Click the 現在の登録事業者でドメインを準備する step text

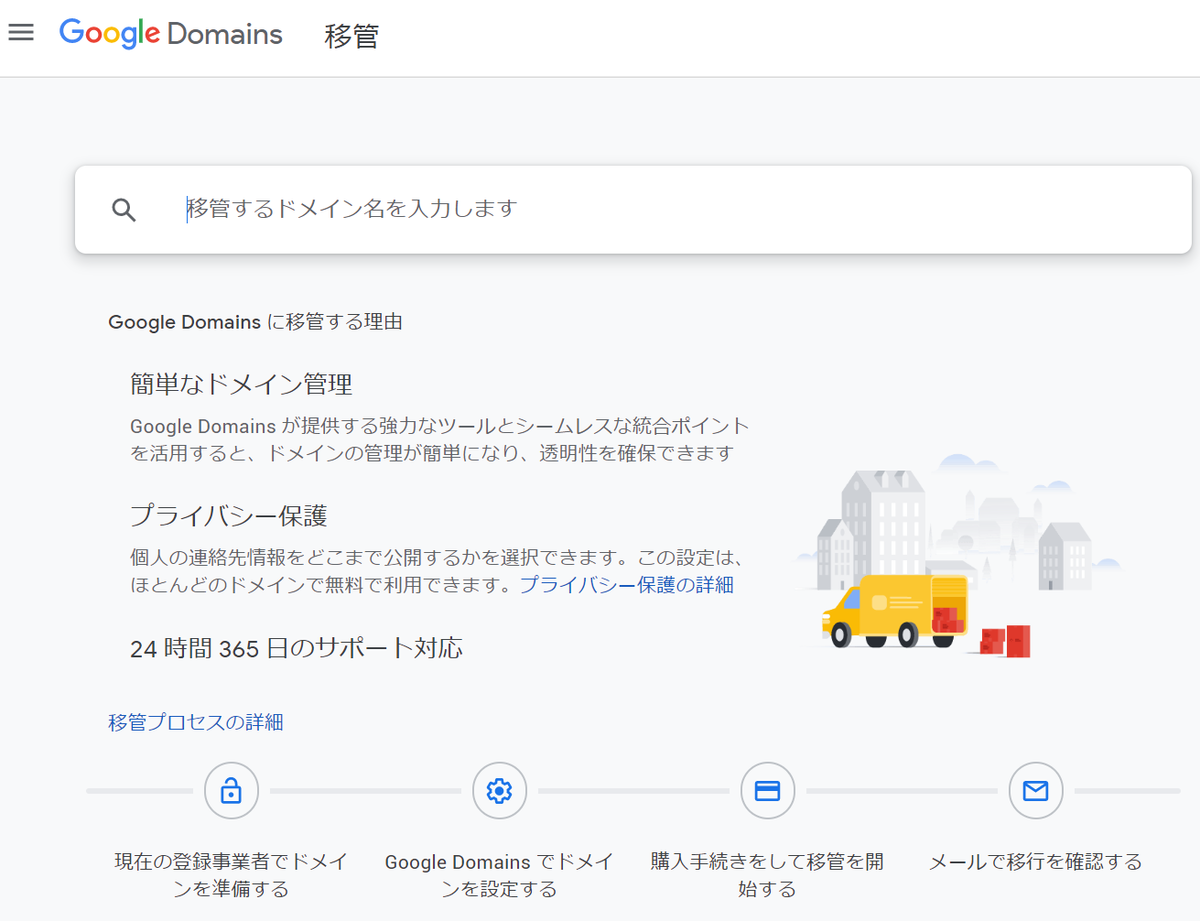point(231,875)
